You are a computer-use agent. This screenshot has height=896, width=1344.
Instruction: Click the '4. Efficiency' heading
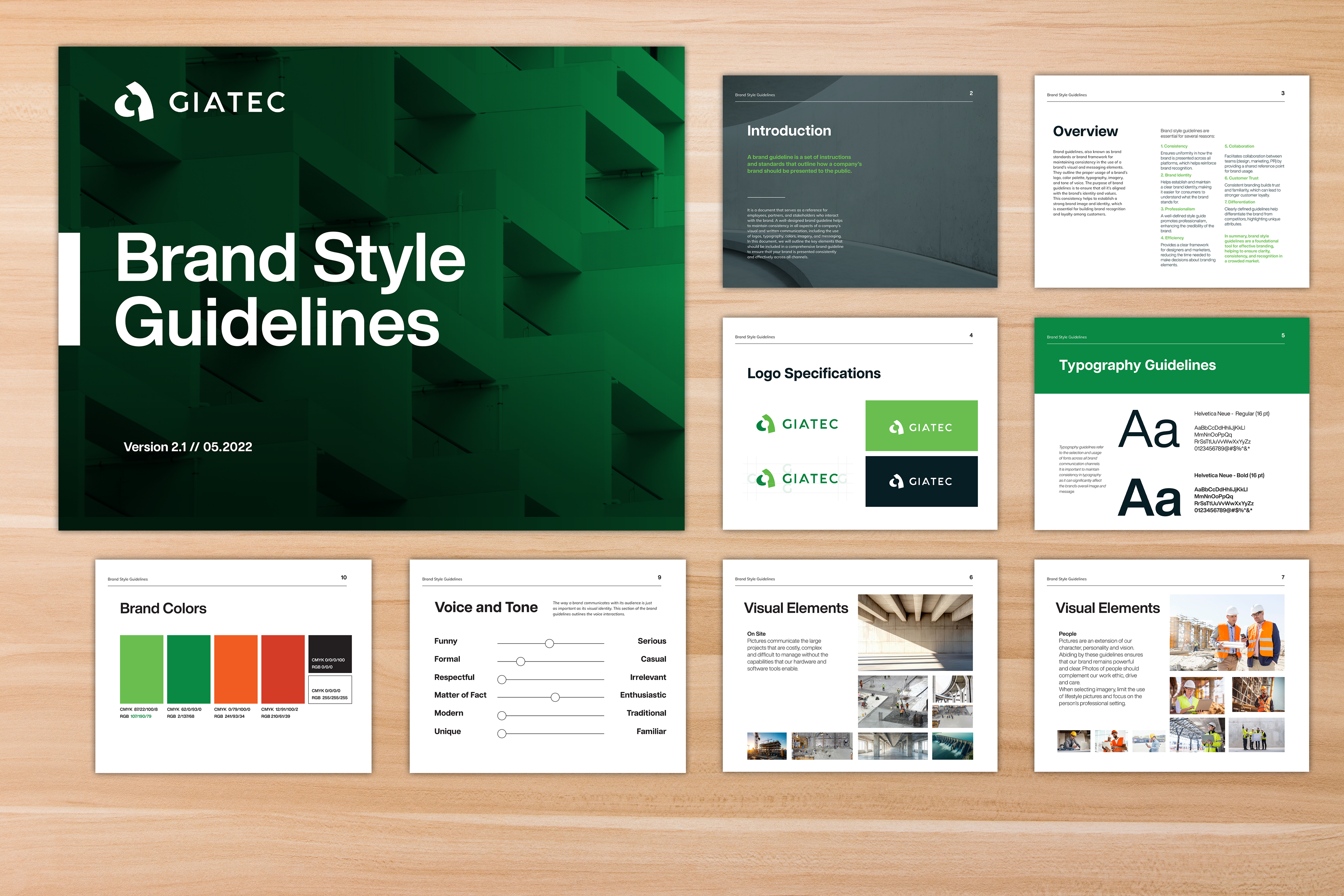click(1172, 238)
